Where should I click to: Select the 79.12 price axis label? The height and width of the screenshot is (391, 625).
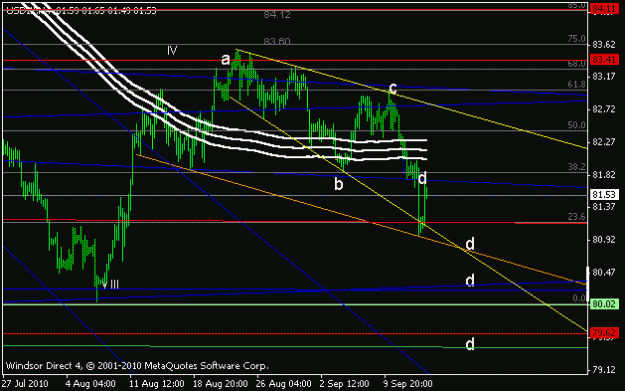click(x=603, y=370)
